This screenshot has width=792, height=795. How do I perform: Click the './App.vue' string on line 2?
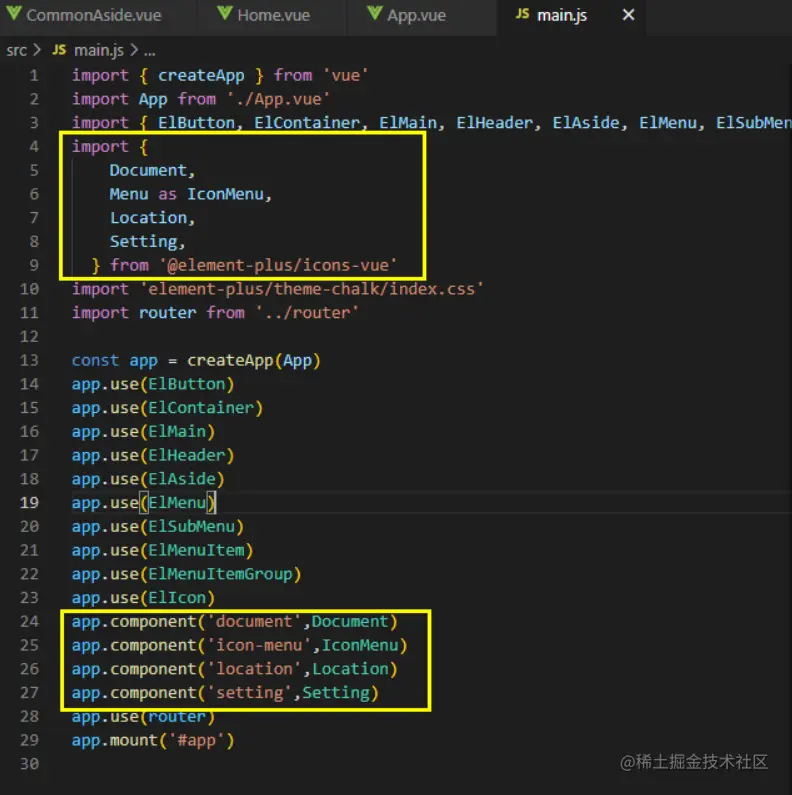278,99
